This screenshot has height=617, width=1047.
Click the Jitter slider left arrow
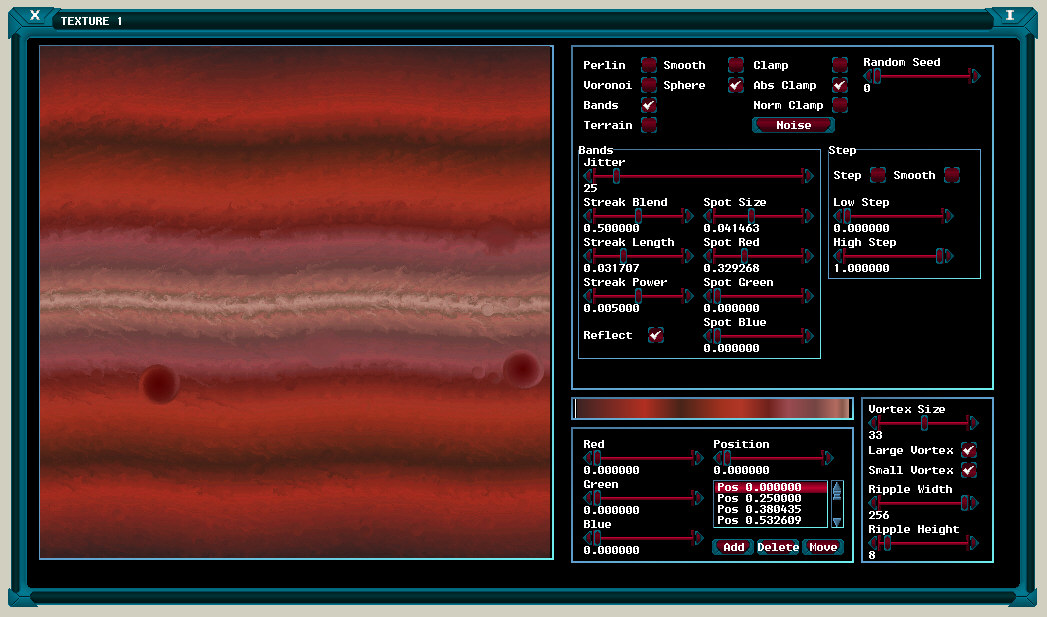point(588,176)
